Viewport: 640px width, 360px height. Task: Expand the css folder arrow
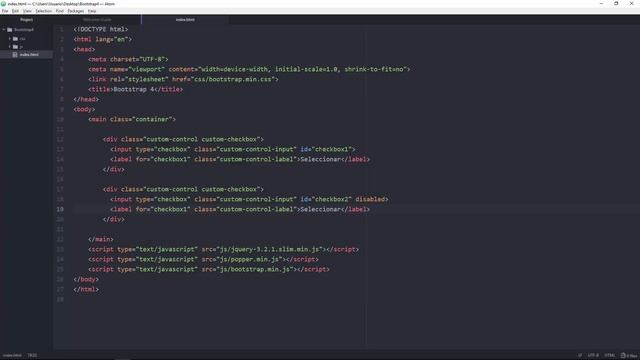[x=10, y=39]
